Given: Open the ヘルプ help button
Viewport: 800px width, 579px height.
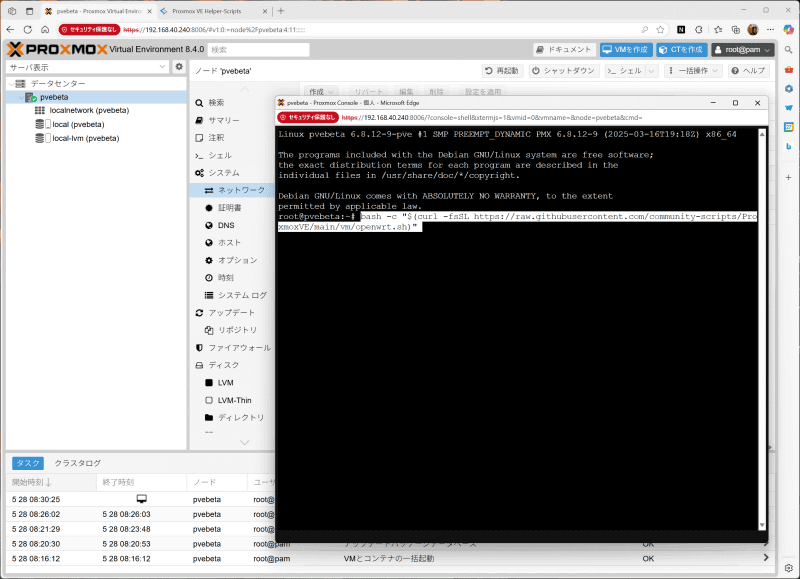Looking at the screenshot, I should pos(748,71).
